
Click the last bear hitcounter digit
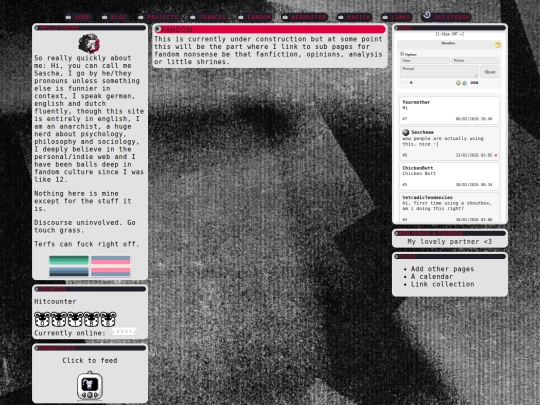(108, 319)
